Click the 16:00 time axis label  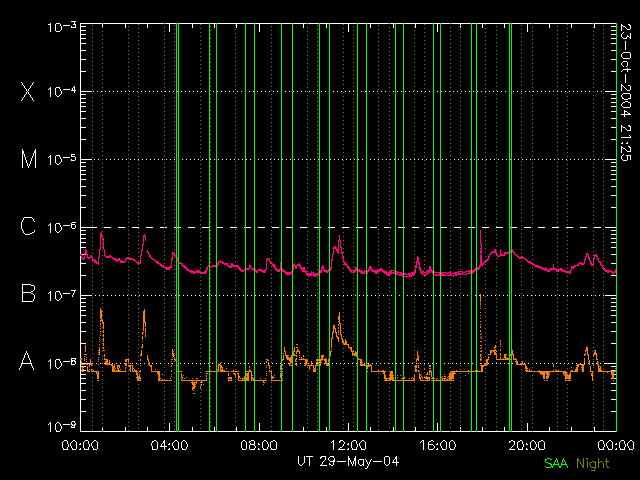coord(438,445)
